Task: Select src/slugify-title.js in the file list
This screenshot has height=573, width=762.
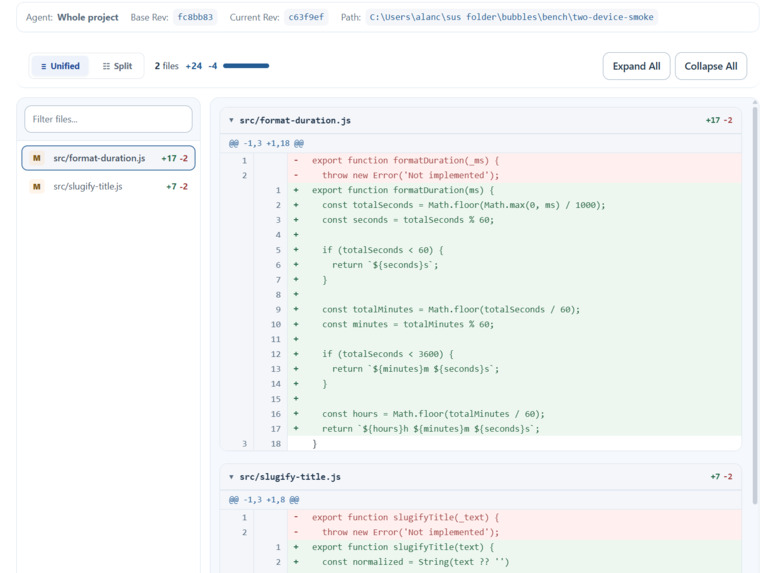Action: [108, 187]
